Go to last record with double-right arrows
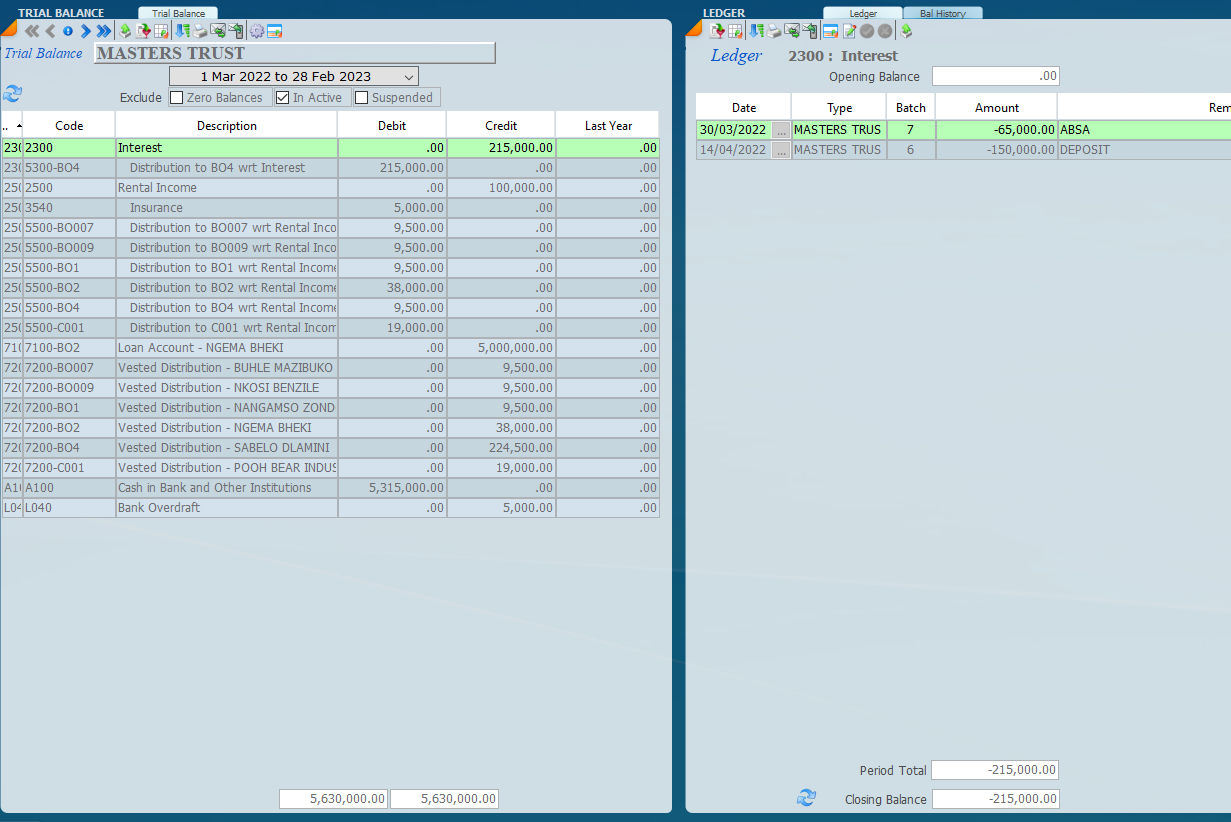The width and height of the screenshot is (1231, 822). [x=103, y=31]
